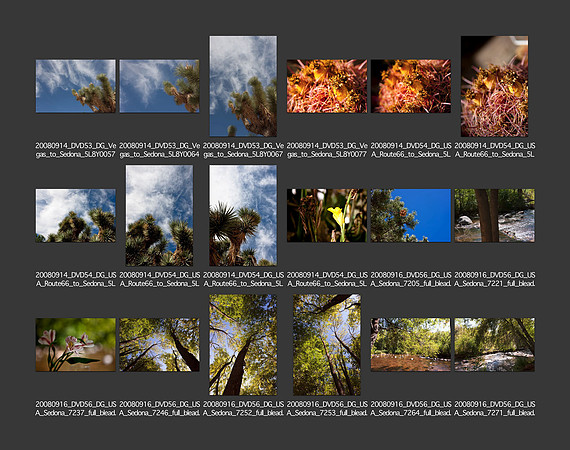Select the Joshua tree thumbnail labeled SL8Y0064
The width and height of the screenshot is (570, 450).
[159, 86]
